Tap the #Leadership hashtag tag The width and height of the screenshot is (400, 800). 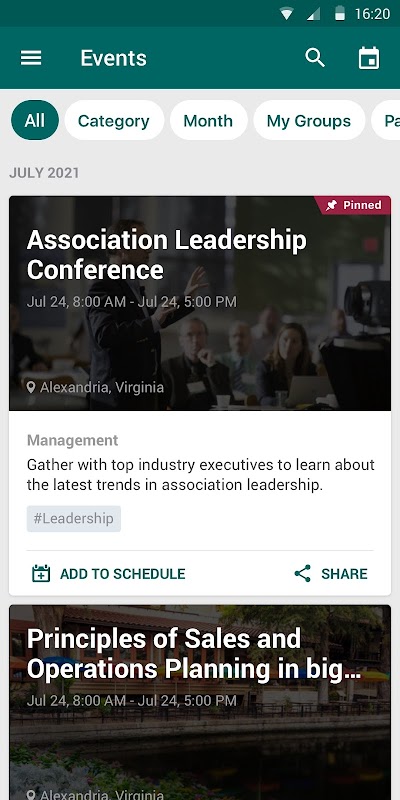[74, 519]
